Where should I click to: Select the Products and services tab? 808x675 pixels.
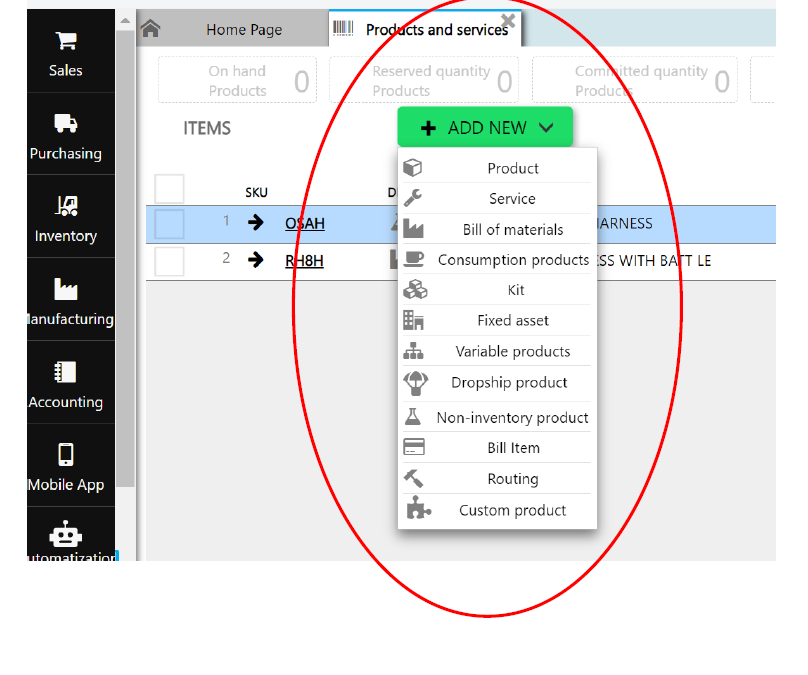[x=425, y=29]
